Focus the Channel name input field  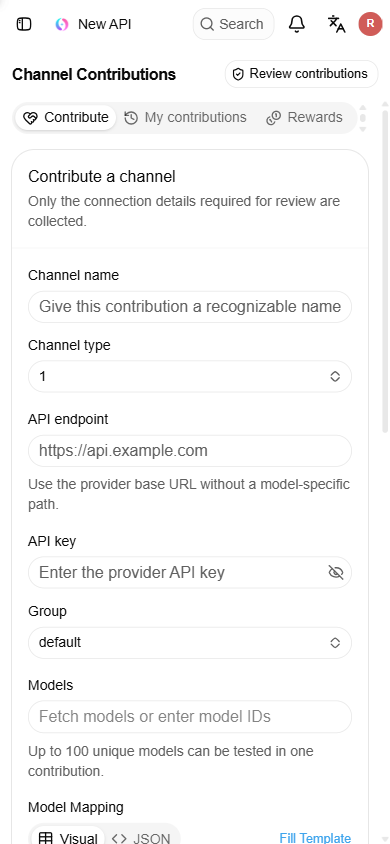(190, 307)
